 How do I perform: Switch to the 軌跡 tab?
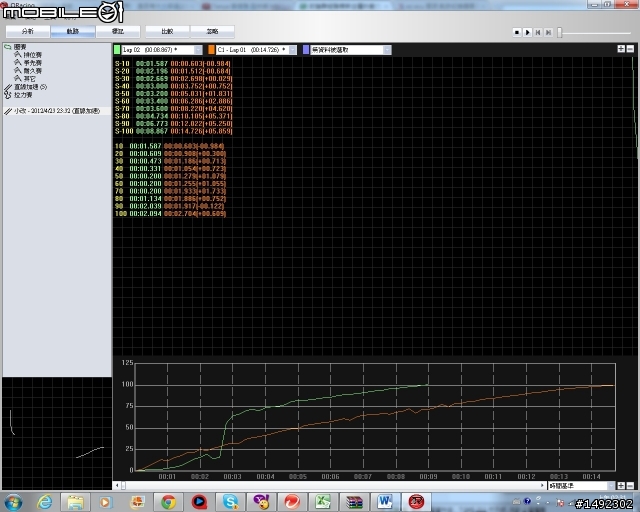(x=73, y=31)
